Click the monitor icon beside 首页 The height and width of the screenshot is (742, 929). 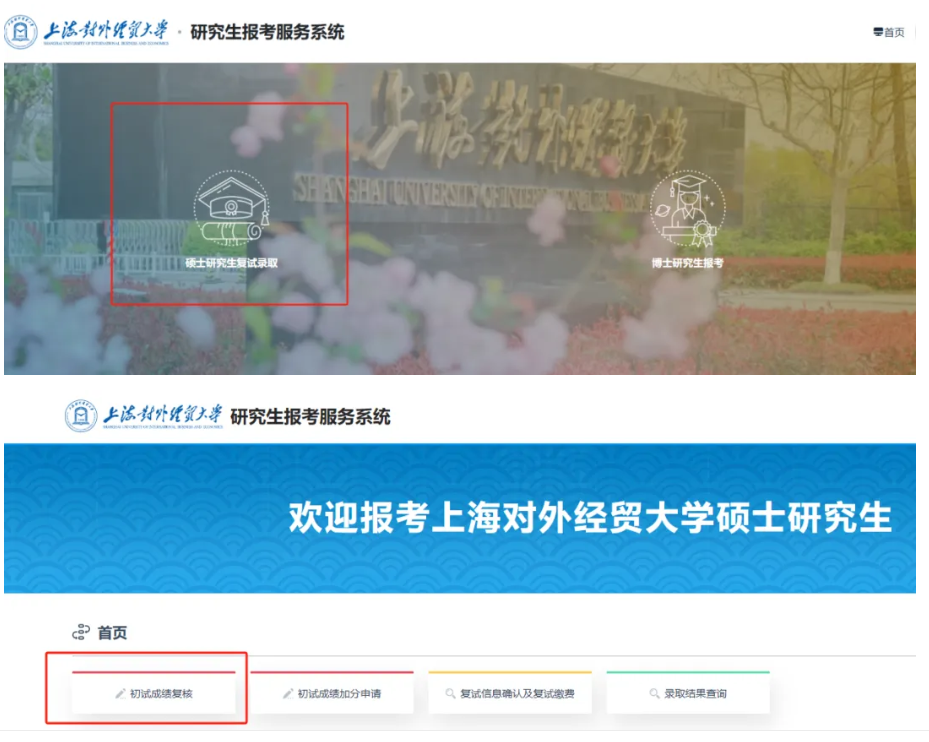(876, 31)
